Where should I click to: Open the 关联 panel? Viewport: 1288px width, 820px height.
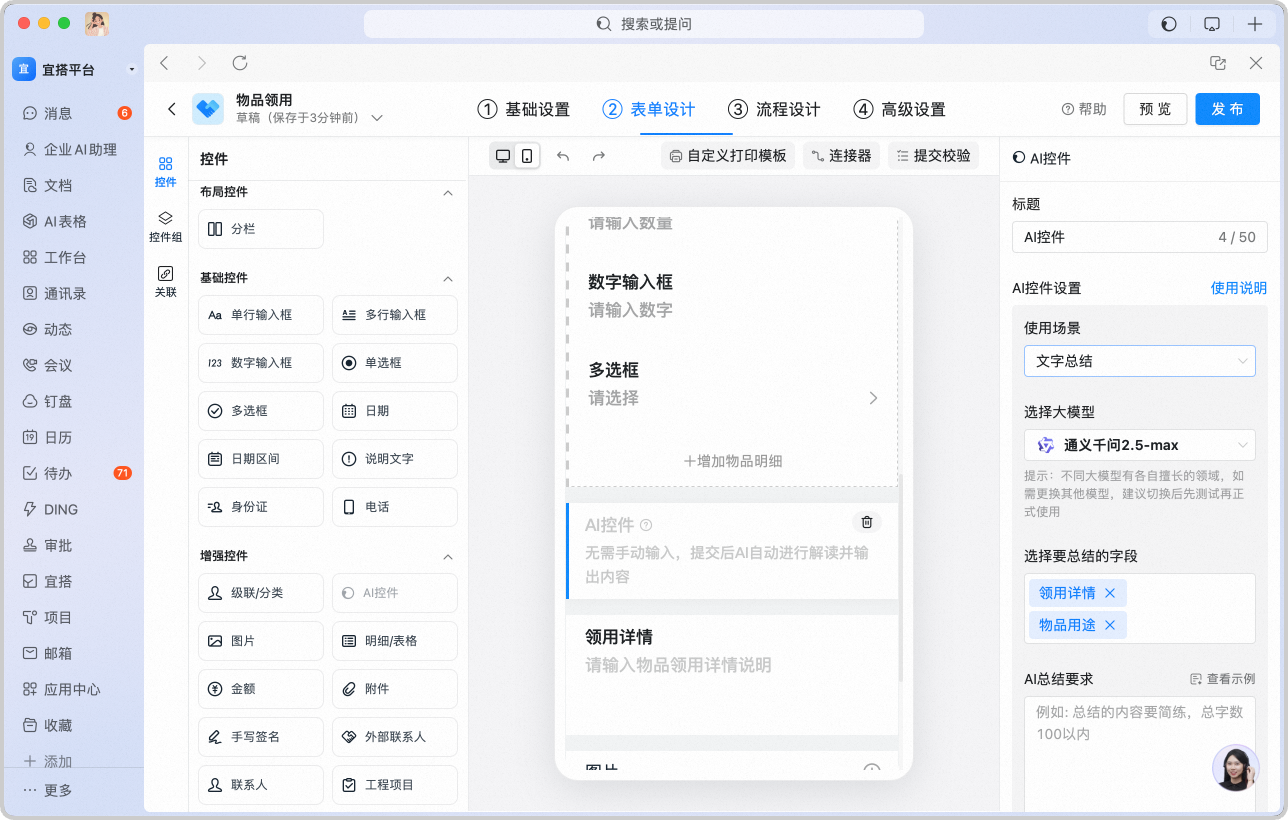click(x=166, y=282)
